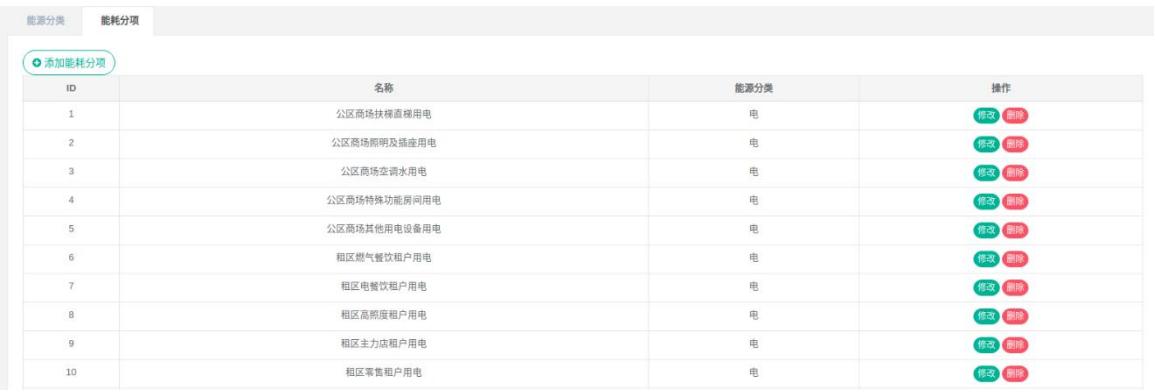Click 修改 for 公区商场扶梯直梯用电

(986, 115)
